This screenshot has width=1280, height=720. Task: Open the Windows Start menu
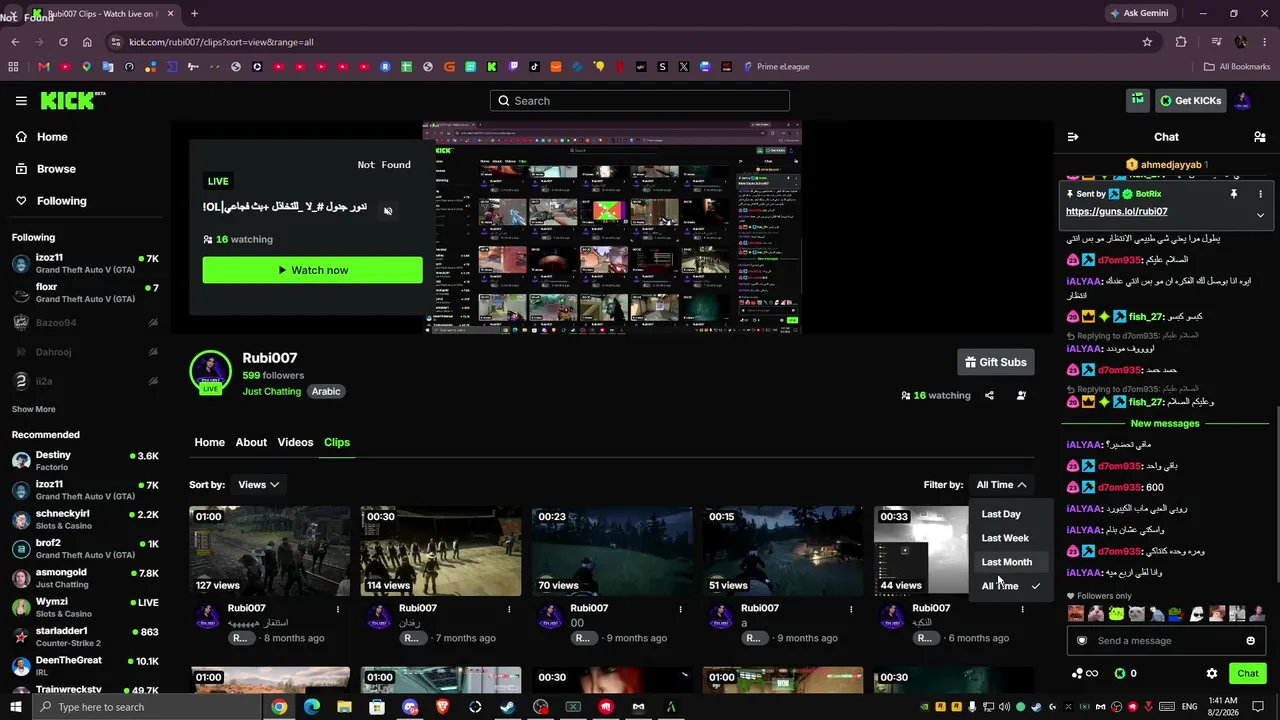coord(16,707)
